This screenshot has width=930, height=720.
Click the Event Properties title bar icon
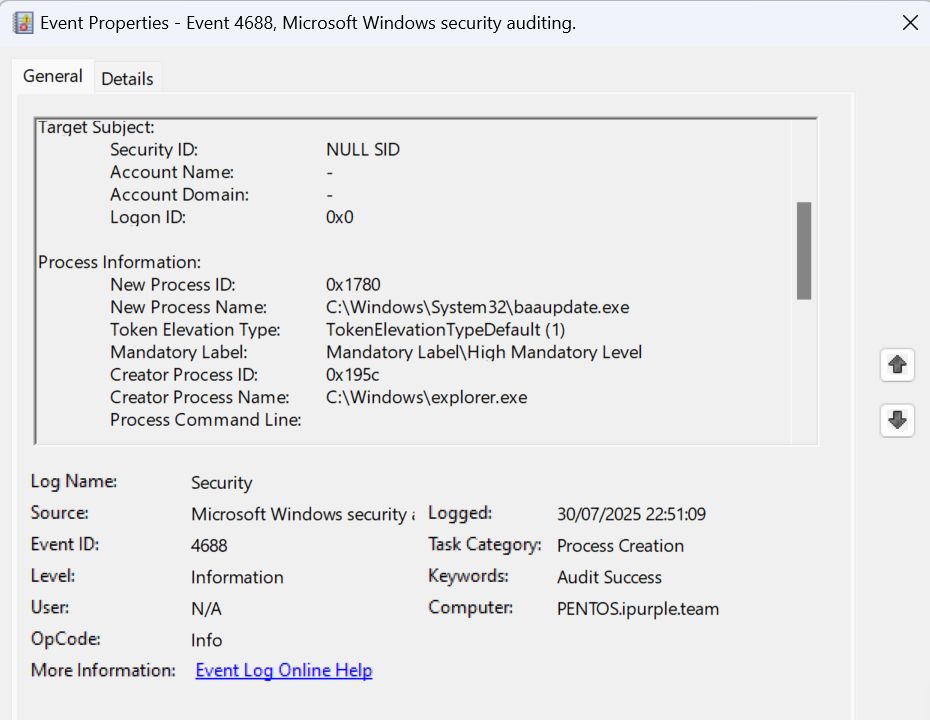coord(22,22)
